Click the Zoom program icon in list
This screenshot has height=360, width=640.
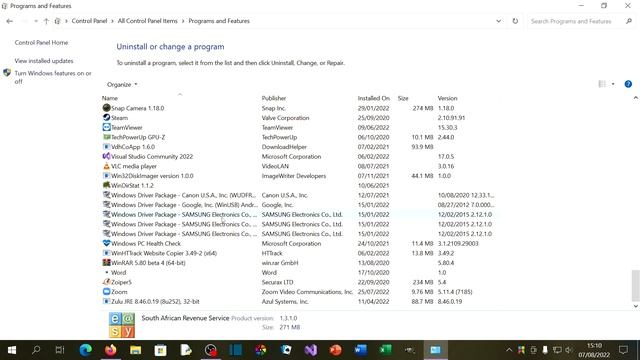tap(107, 292)
